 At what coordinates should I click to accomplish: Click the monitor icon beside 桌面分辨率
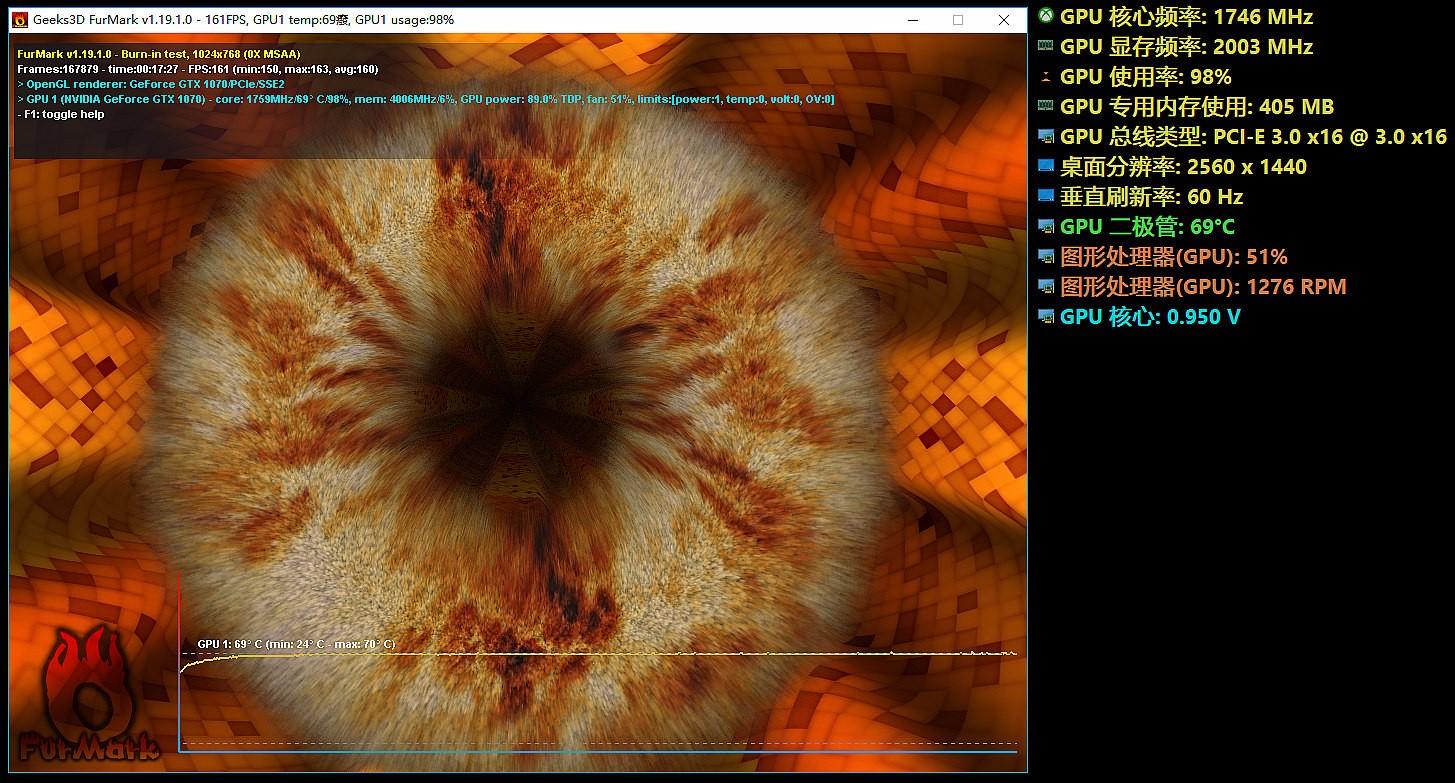pos(1046,166)
